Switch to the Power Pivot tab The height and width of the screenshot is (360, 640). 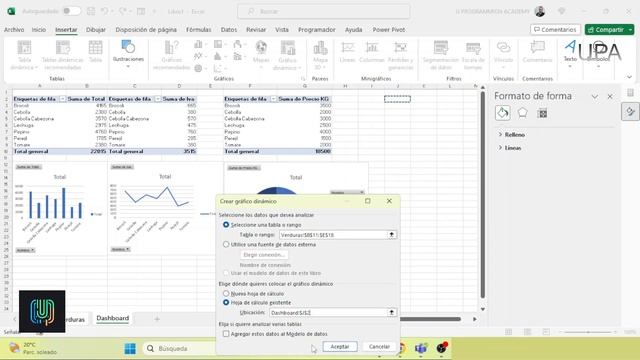click(x=389, y=30)
